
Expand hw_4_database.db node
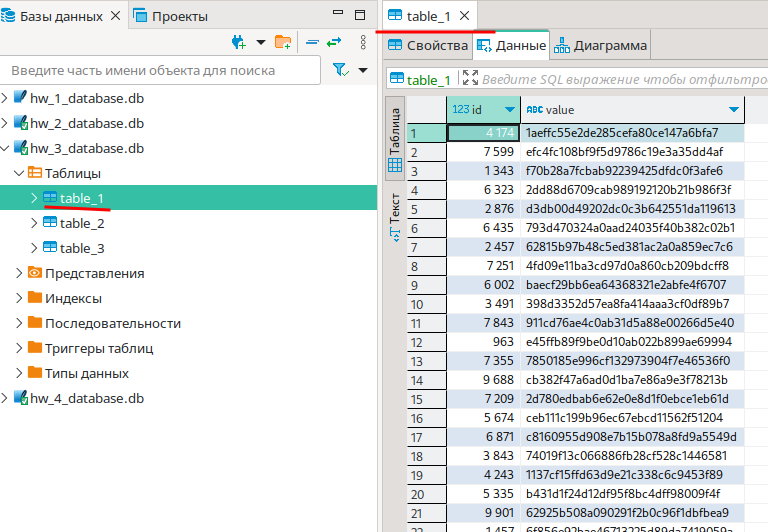click(x=4, y=398)
